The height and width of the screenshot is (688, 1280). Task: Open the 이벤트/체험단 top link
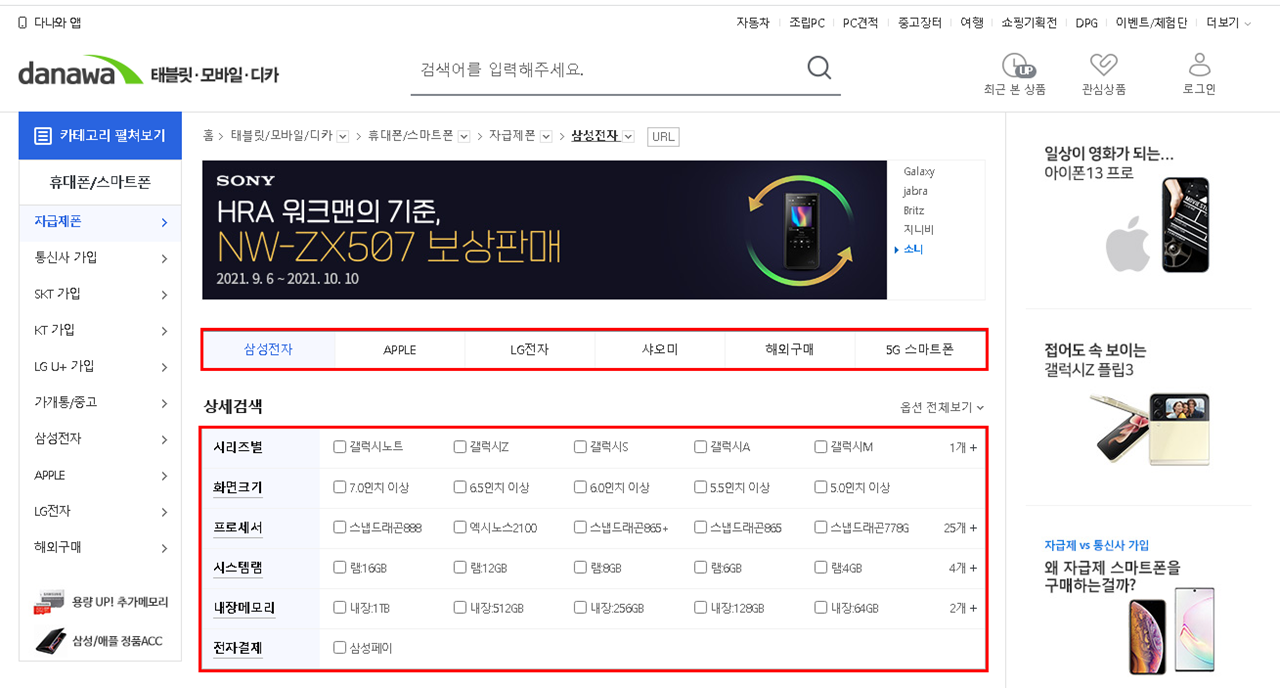[x=1152, y=23]
